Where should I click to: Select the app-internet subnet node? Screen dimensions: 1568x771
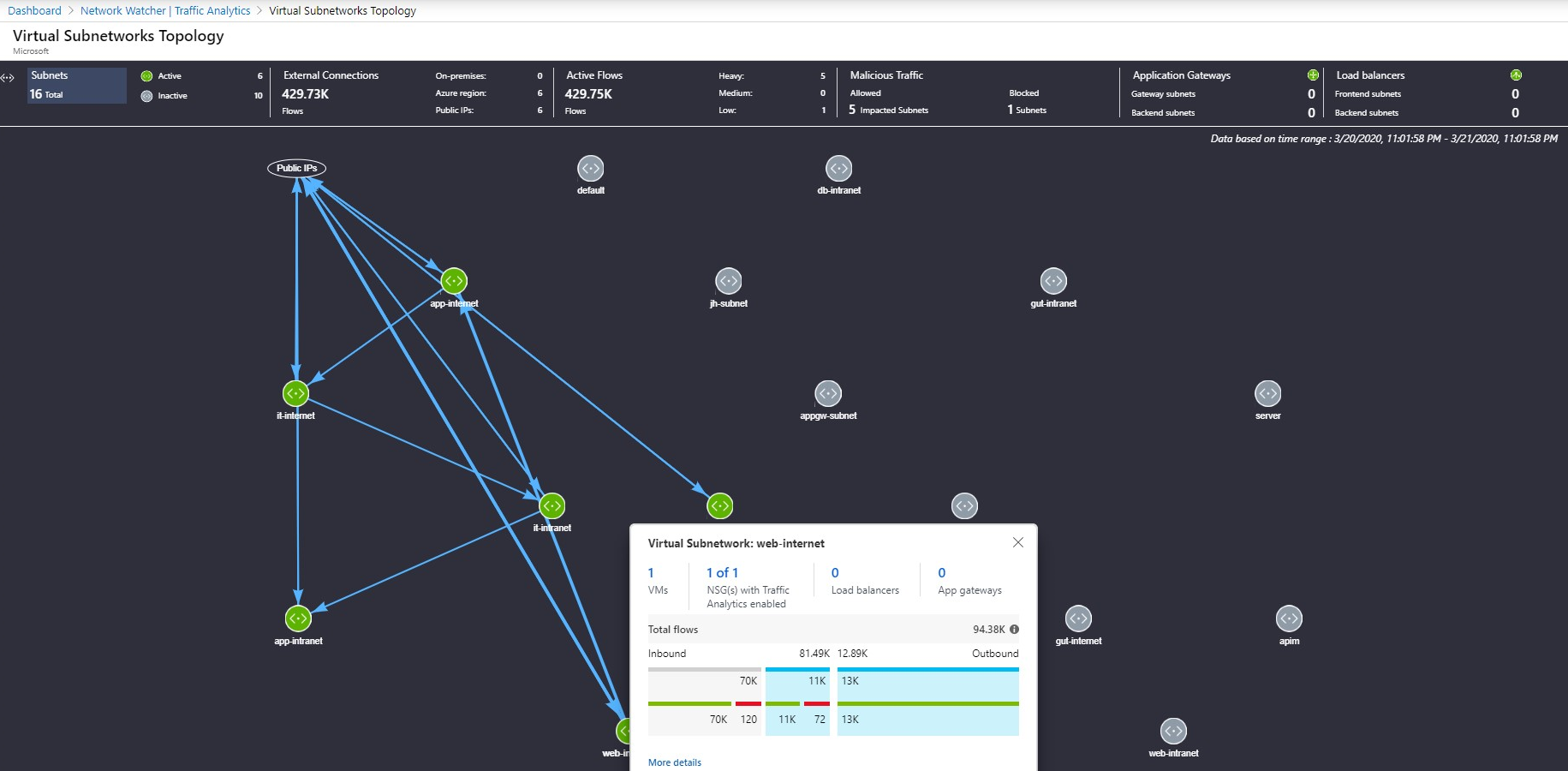[x=453, y=279]
